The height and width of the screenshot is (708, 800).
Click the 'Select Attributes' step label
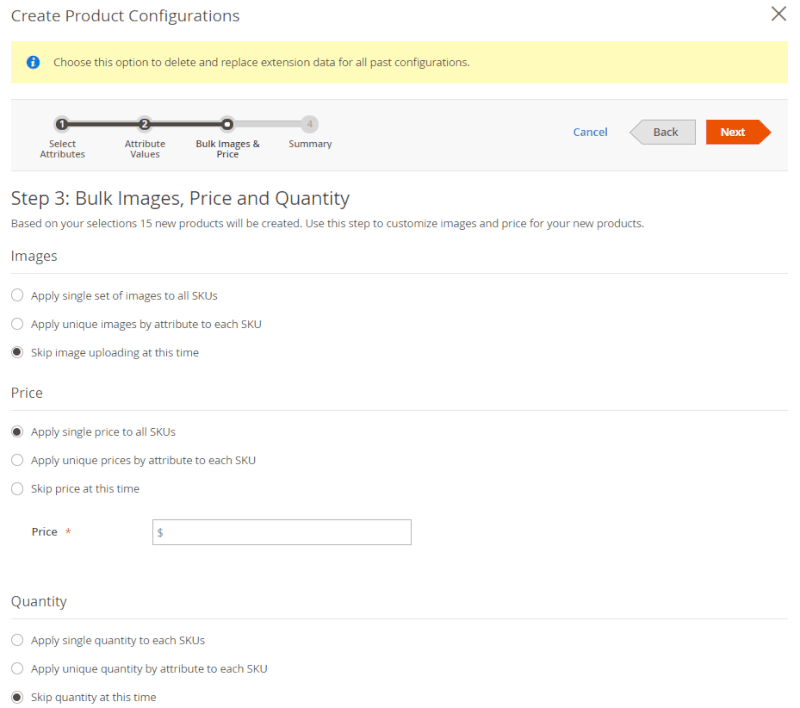coord(62,149)
